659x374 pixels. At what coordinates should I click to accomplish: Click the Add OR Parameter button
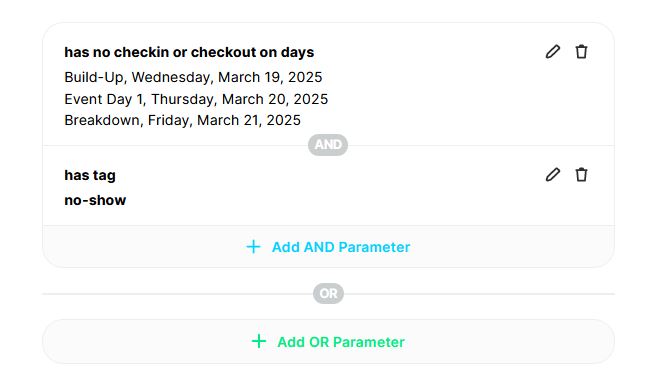(x=328, y=341)
